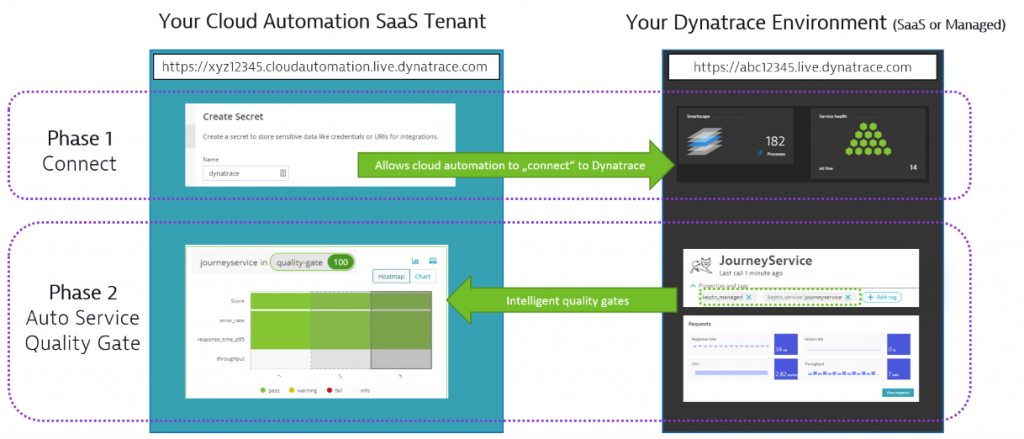This screenshot has height=439, width=1024.
Task: Collapse the Properties and tags section
Action: [x=691, y=285]
